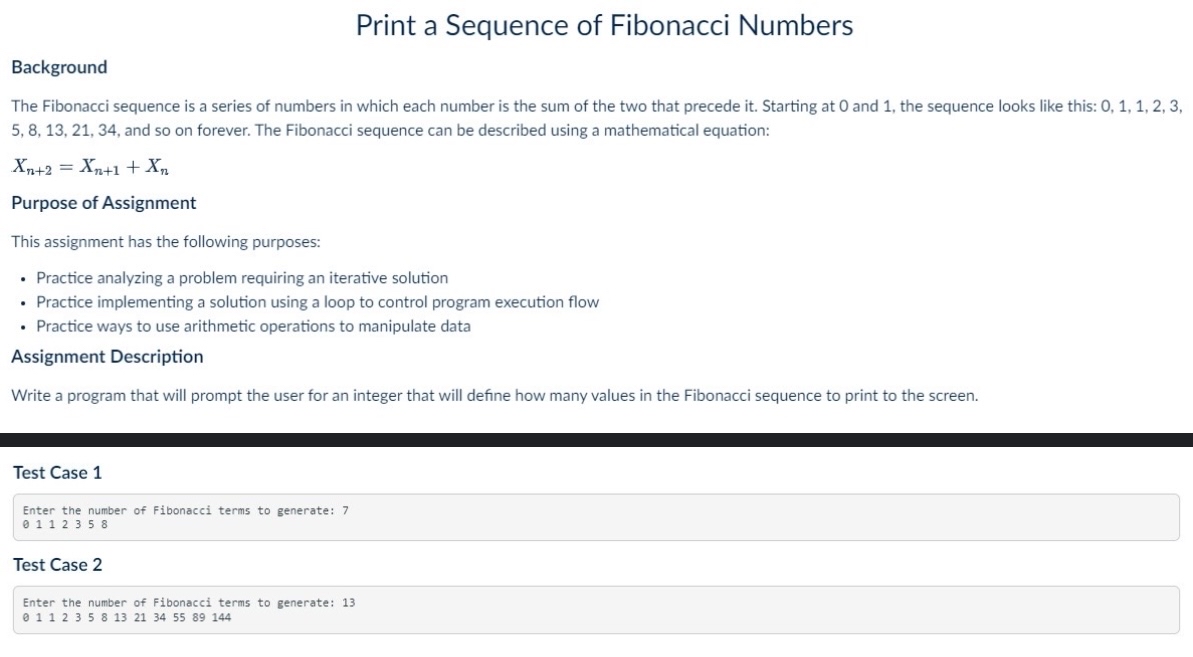
Task: Select the bullet about using a loop
Action: tap(317, 302)
